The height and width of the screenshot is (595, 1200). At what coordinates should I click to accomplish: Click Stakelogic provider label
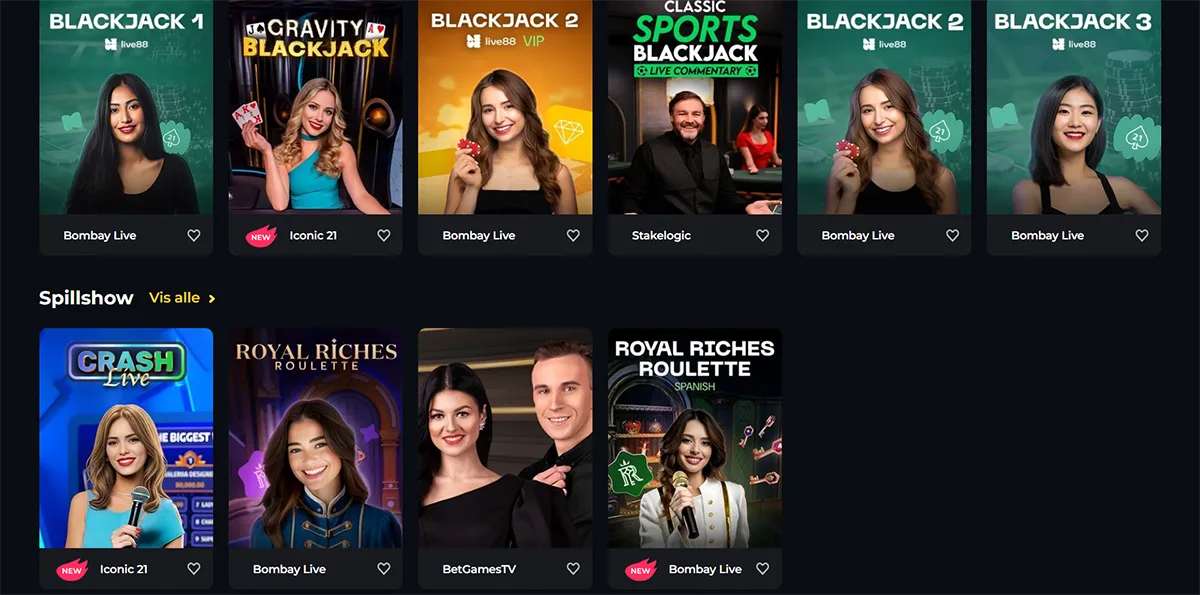click(661, 236)
